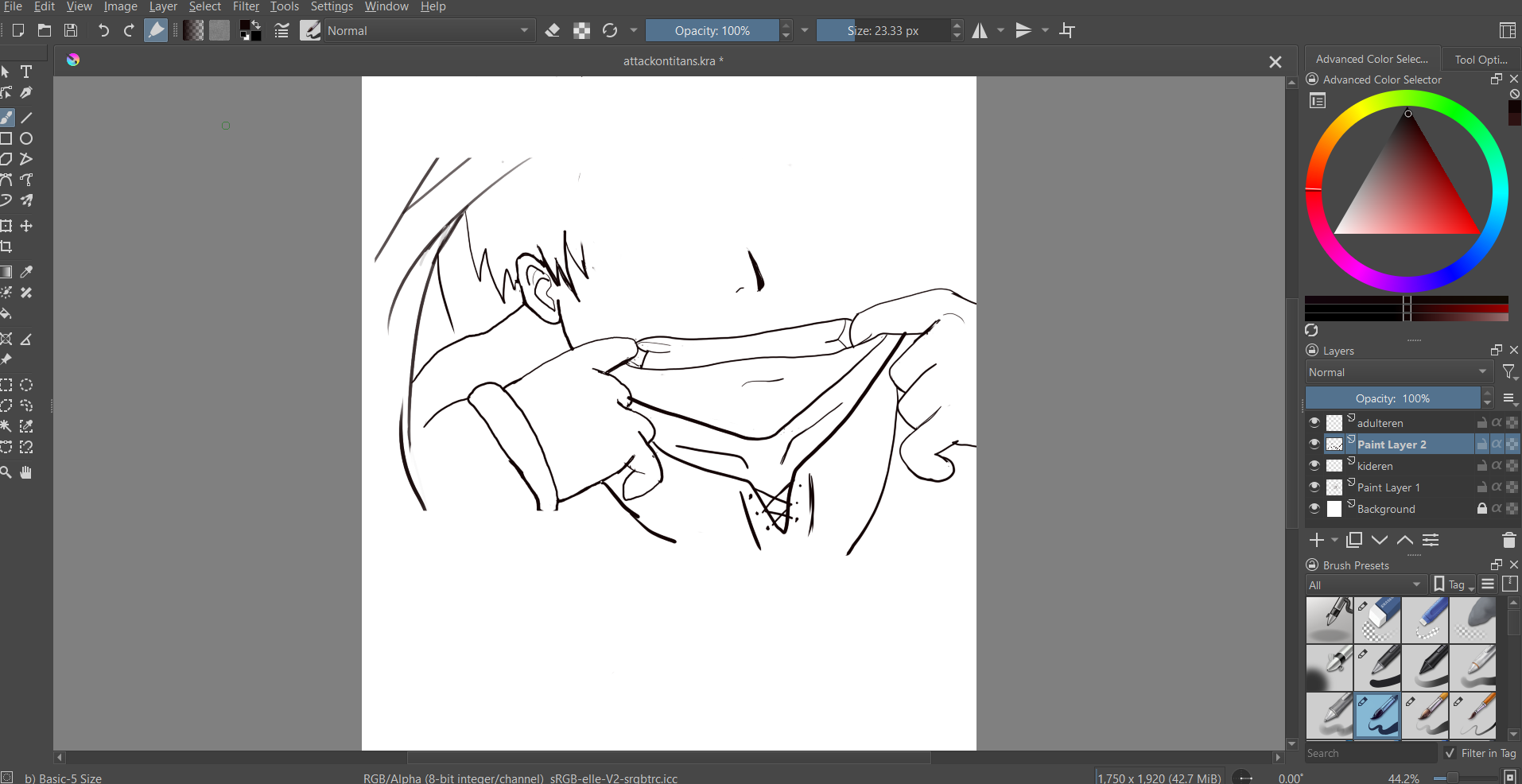Switch to the Tool Options tab
The width and height of the screenshot is (1522, 784).
1481,60
